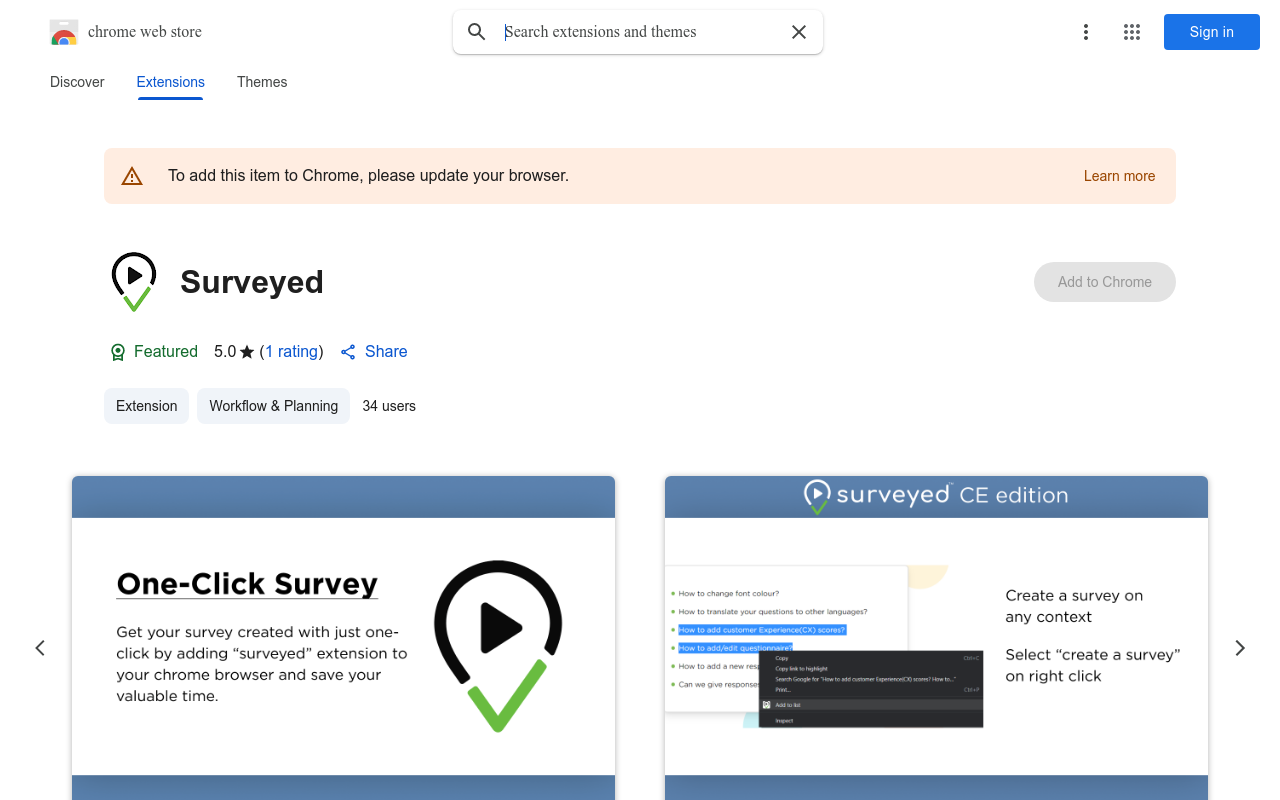
Task: Click the chrome web store title text
Action: click(x=145, y=32)
